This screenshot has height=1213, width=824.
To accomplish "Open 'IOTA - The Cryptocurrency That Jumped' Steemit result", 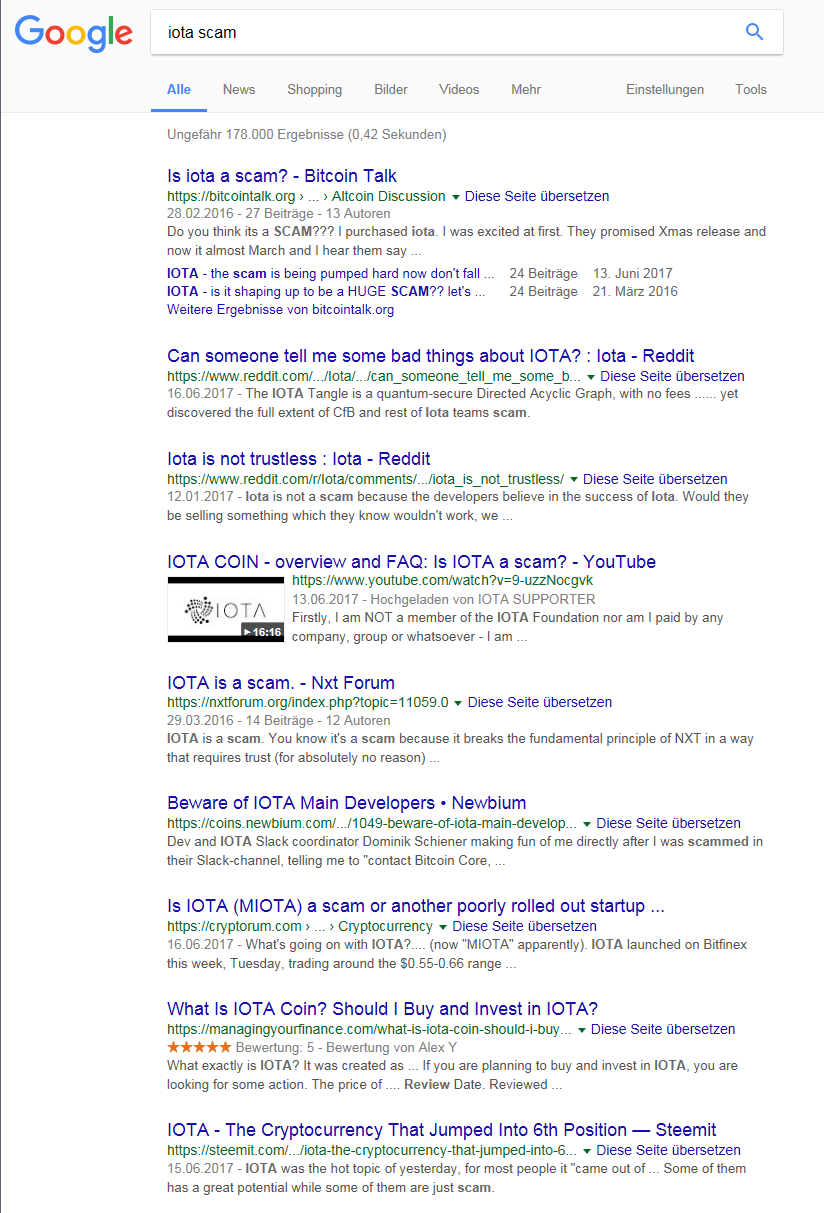I will point(442,1130).
